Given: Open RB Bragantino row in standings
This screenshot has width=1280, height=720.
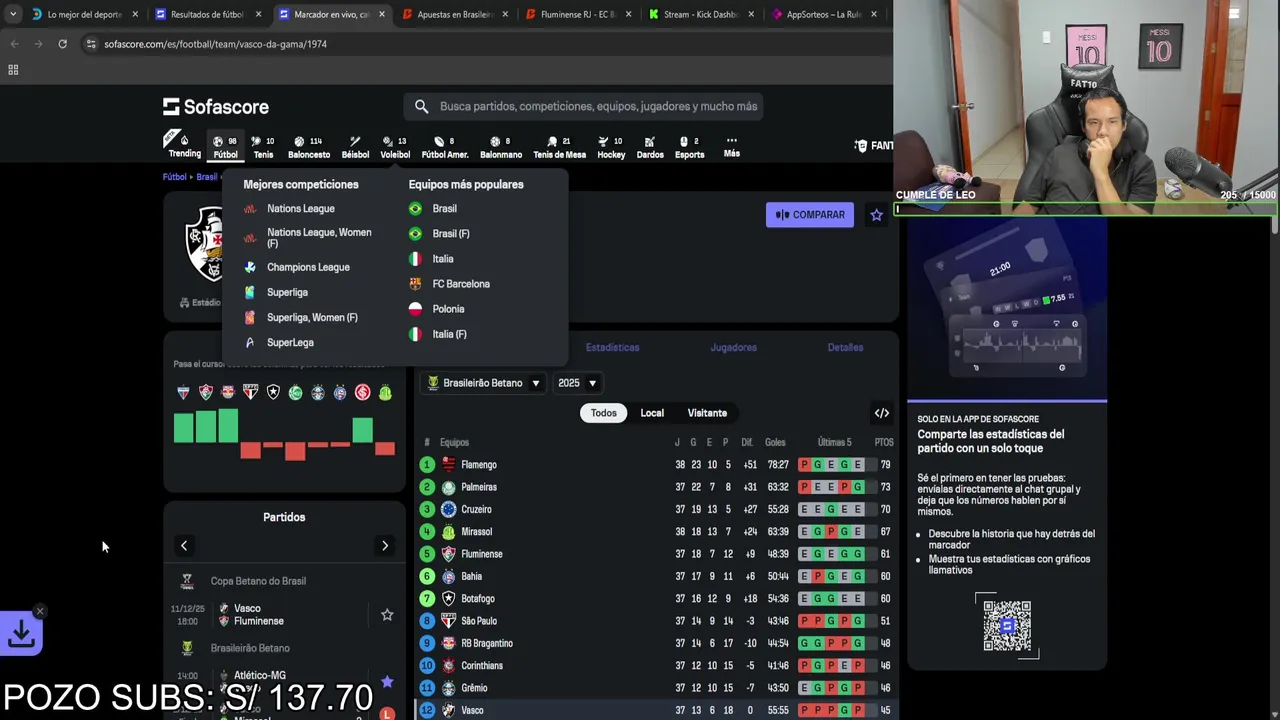Looking at the screenshot, I should tap(657, 643).
